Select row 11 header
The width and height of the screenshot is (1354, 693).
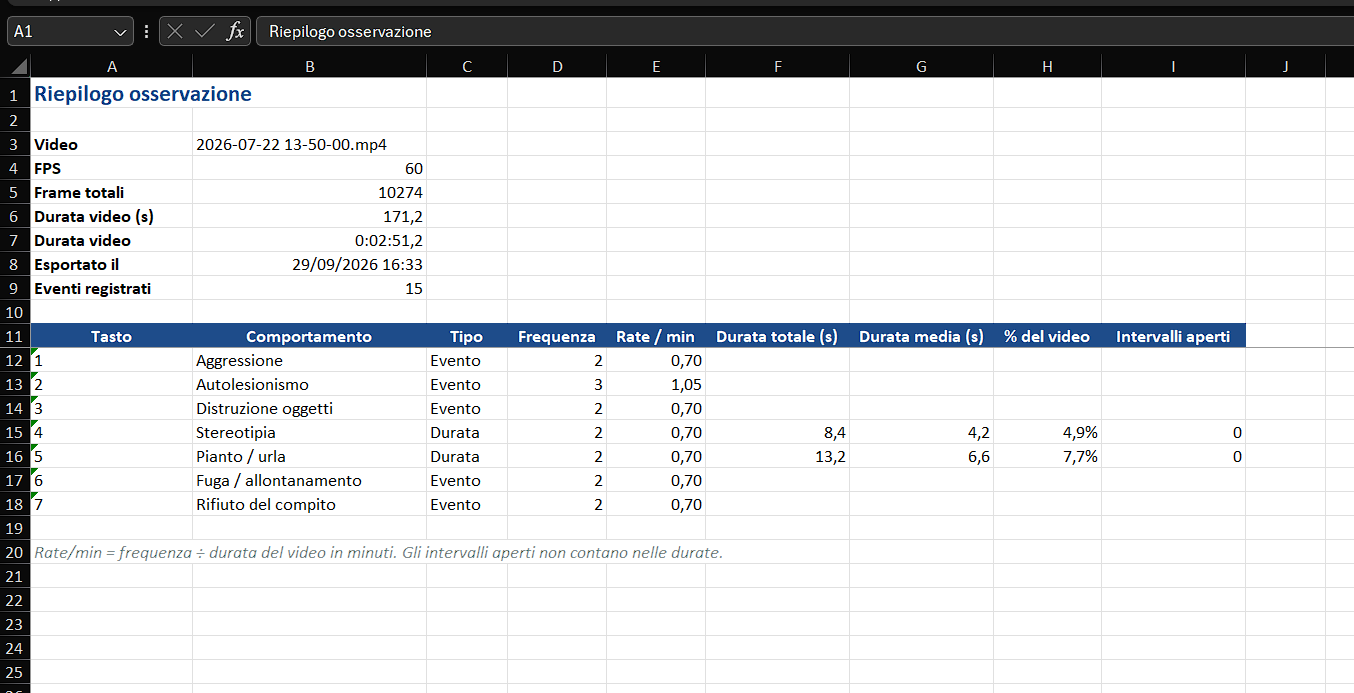coord(15,336)
